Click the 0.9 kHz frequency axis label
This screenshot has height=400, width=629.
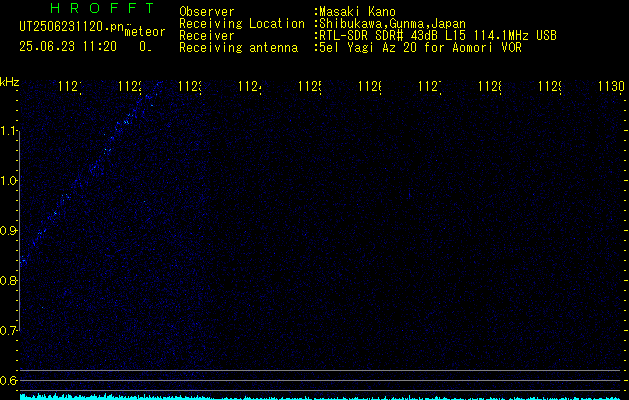pos(9,230)
